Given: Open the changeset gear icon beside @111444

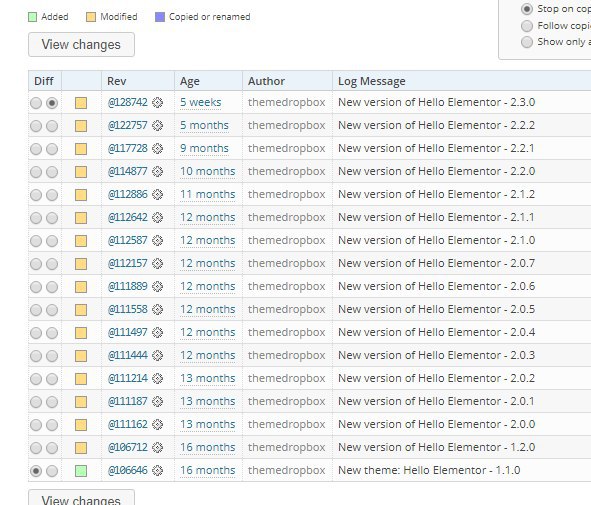Looking at the screenshot, I should point(158,355).
